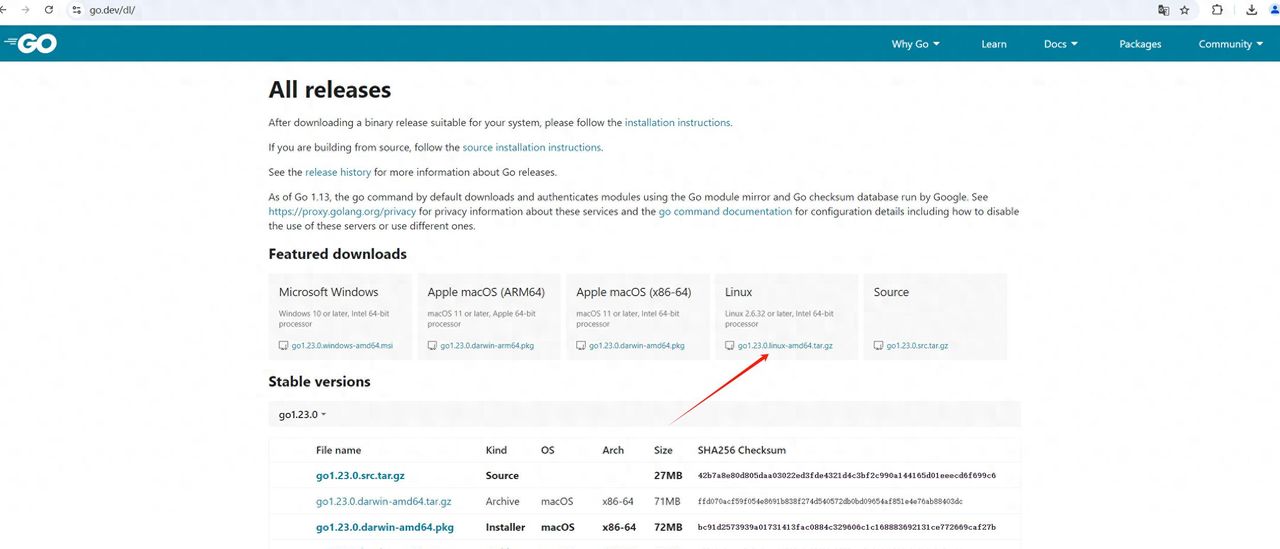1280x549 pixels.
Task: Expand the Why Go dropdown menu
Action: point(915,44)
